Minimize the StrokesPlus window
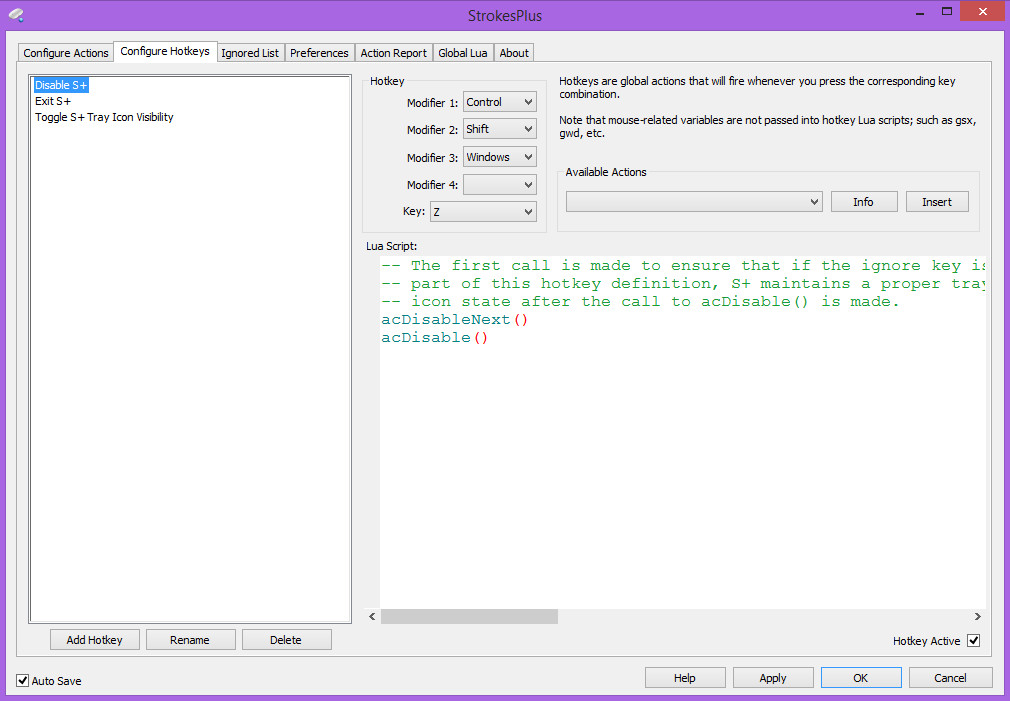Viewport: 1010px width, 701px height. point(922,12)
